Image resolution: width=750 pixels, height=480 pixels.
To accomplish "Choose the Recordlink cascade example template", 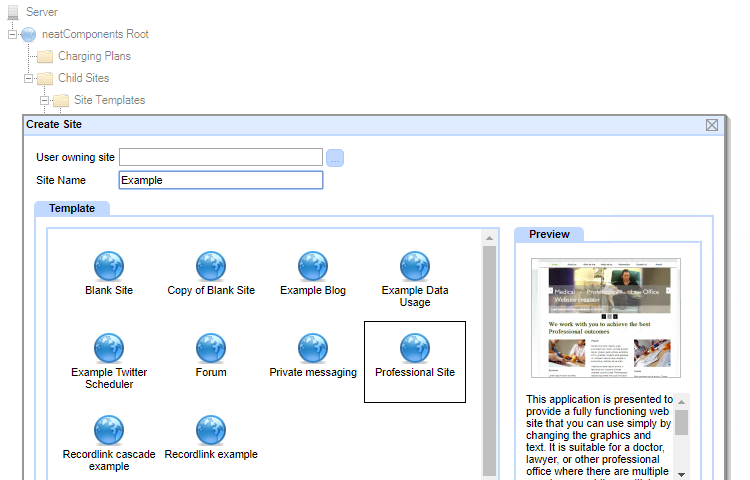I will (109, 430).
